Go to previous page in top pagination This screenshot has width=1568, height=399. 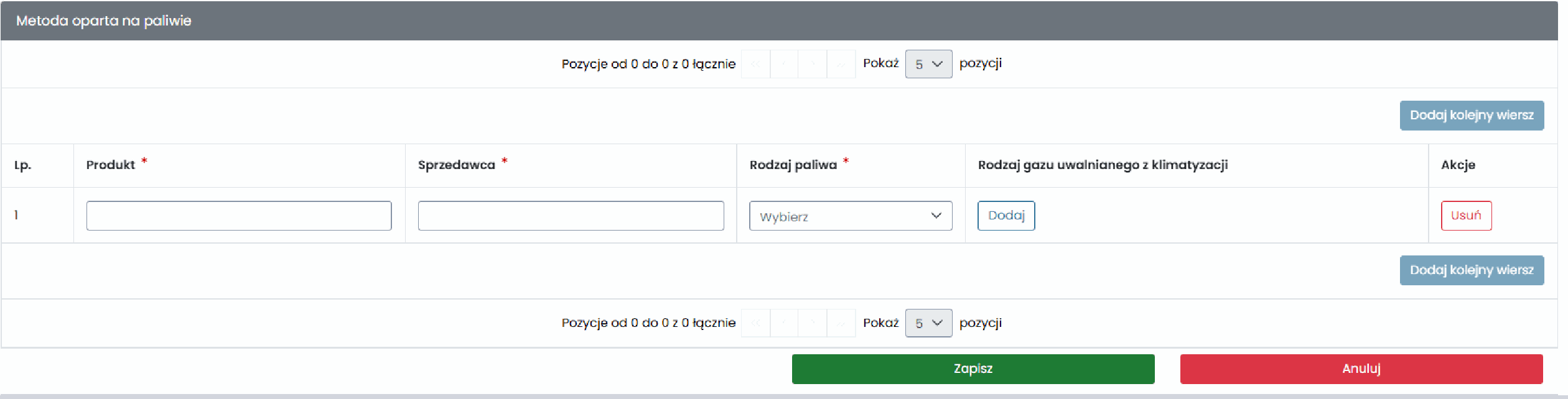click(x=784, y=64)
